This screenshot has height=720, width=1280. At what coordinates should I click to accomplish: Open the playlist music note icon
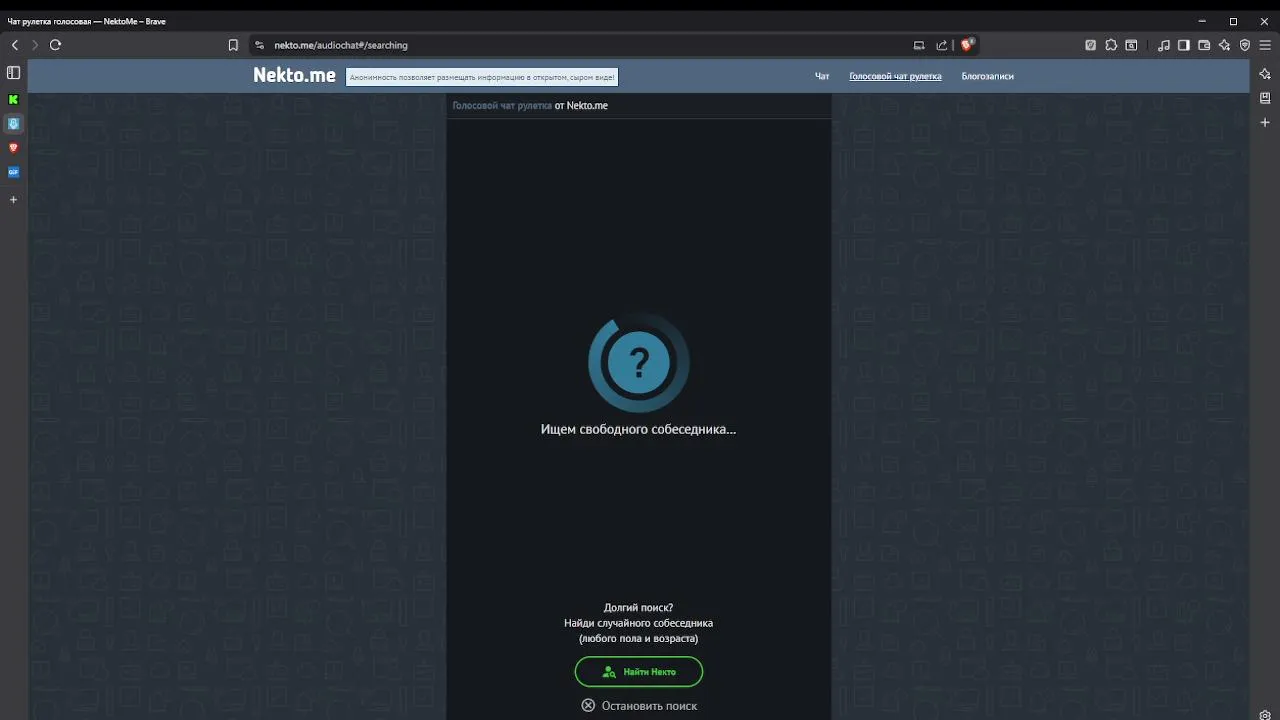(x=1164, y=45)
